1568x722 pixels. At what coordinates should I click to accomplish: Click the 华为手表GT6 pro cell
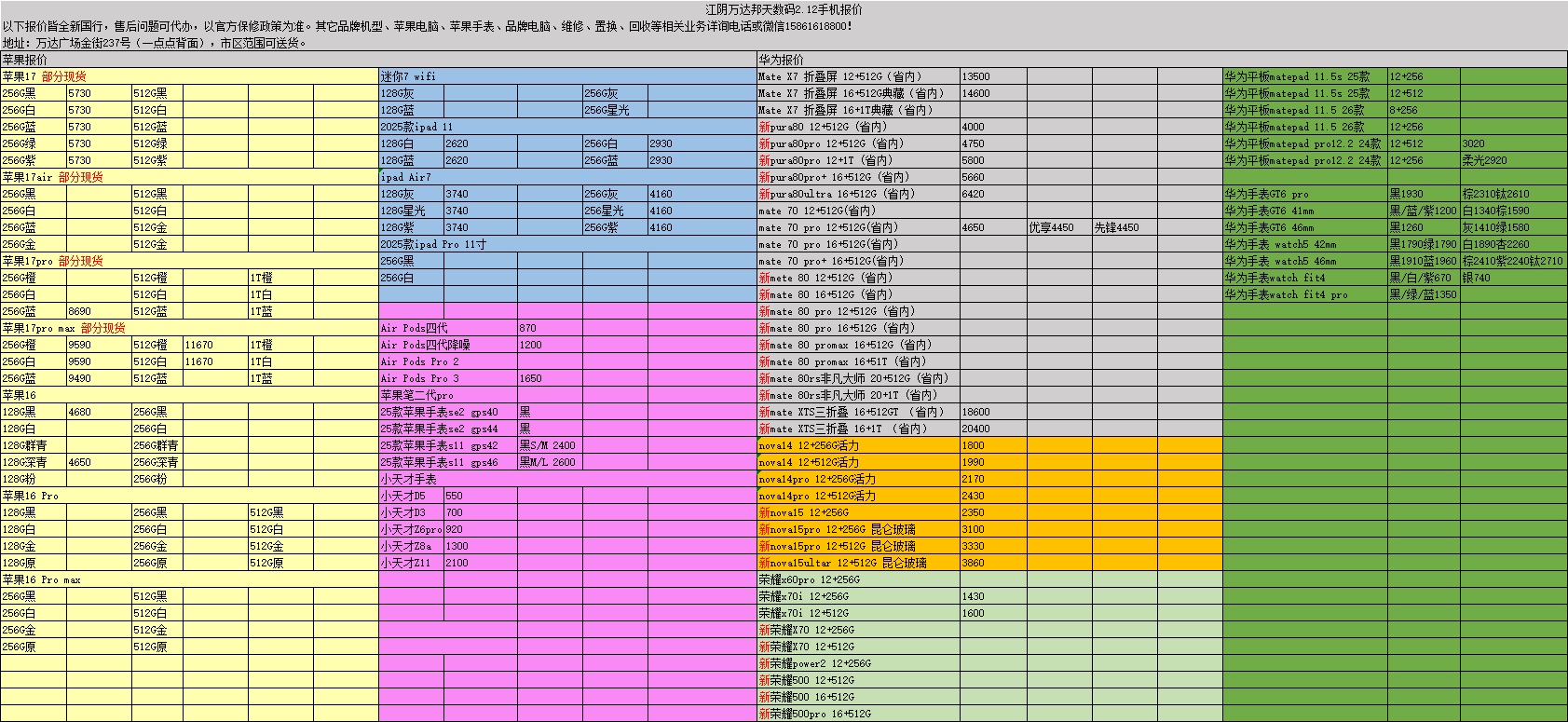[x=1266, y=194]
